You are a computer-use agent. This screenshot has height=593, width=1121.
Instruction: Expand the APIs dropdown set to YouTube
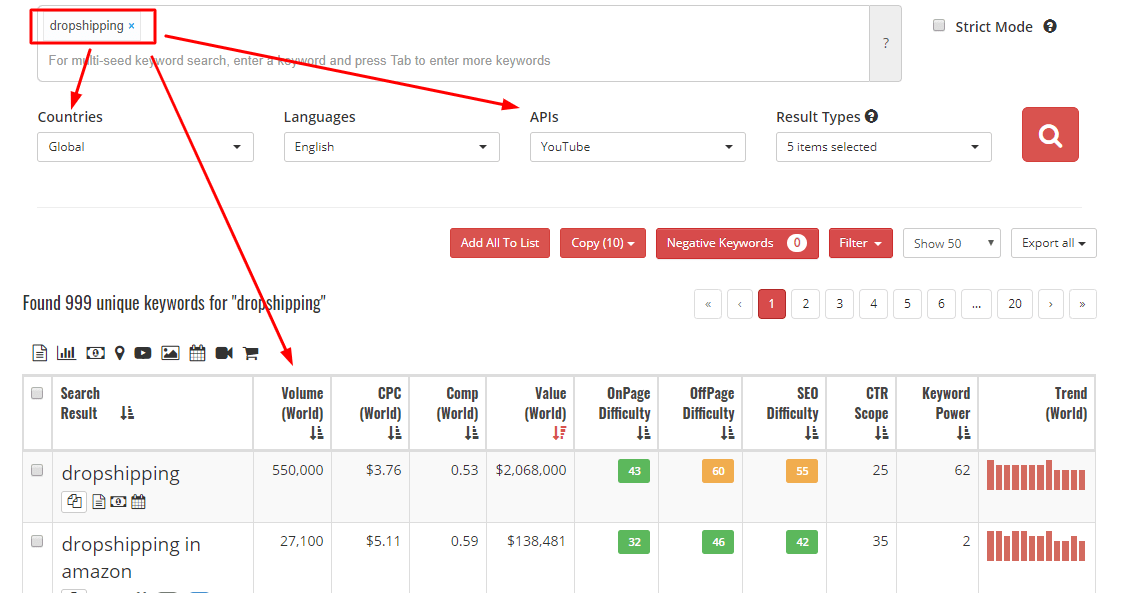637,147
